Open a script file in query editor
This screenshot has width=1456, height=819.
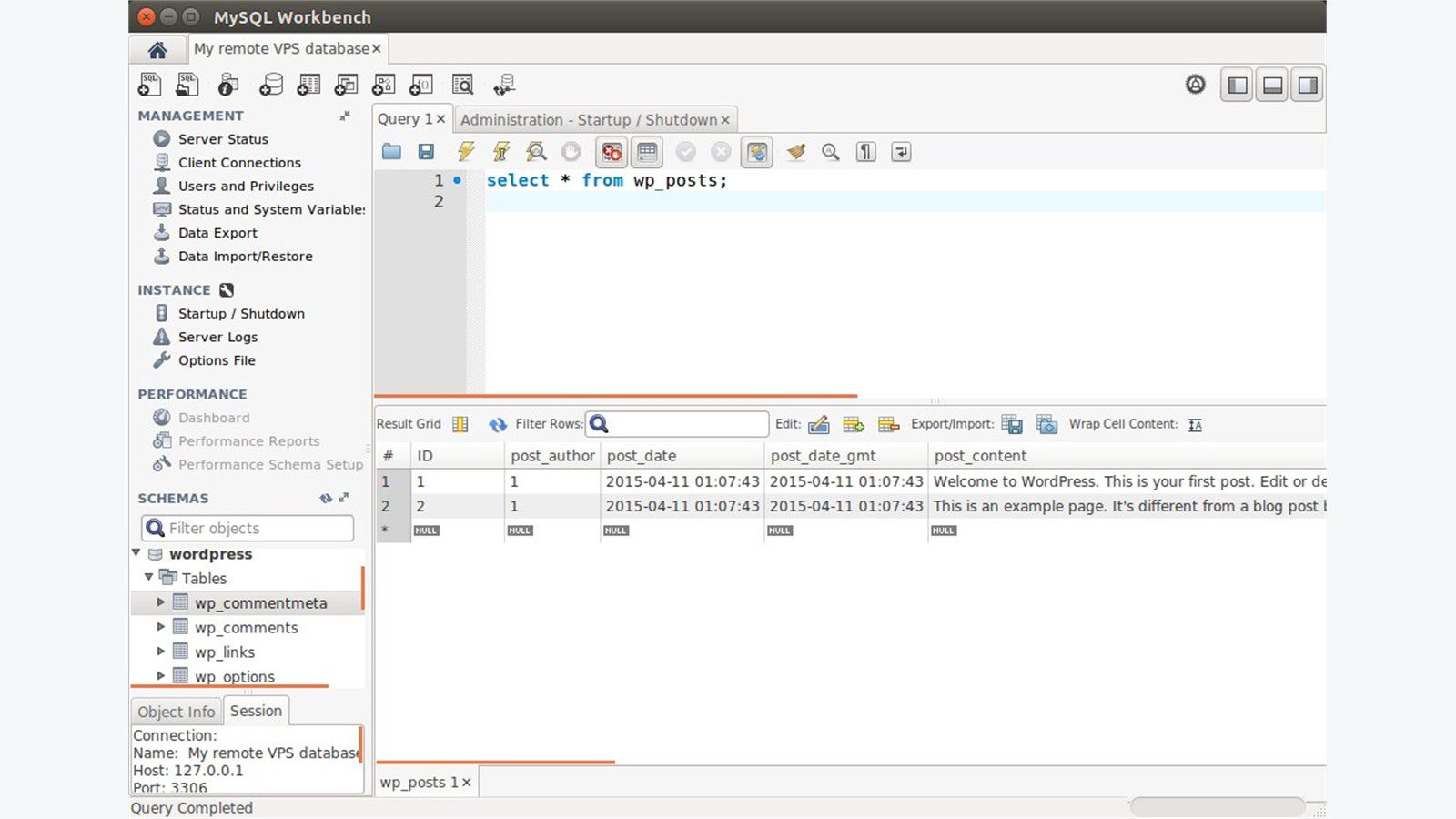(x=391, y=152)
